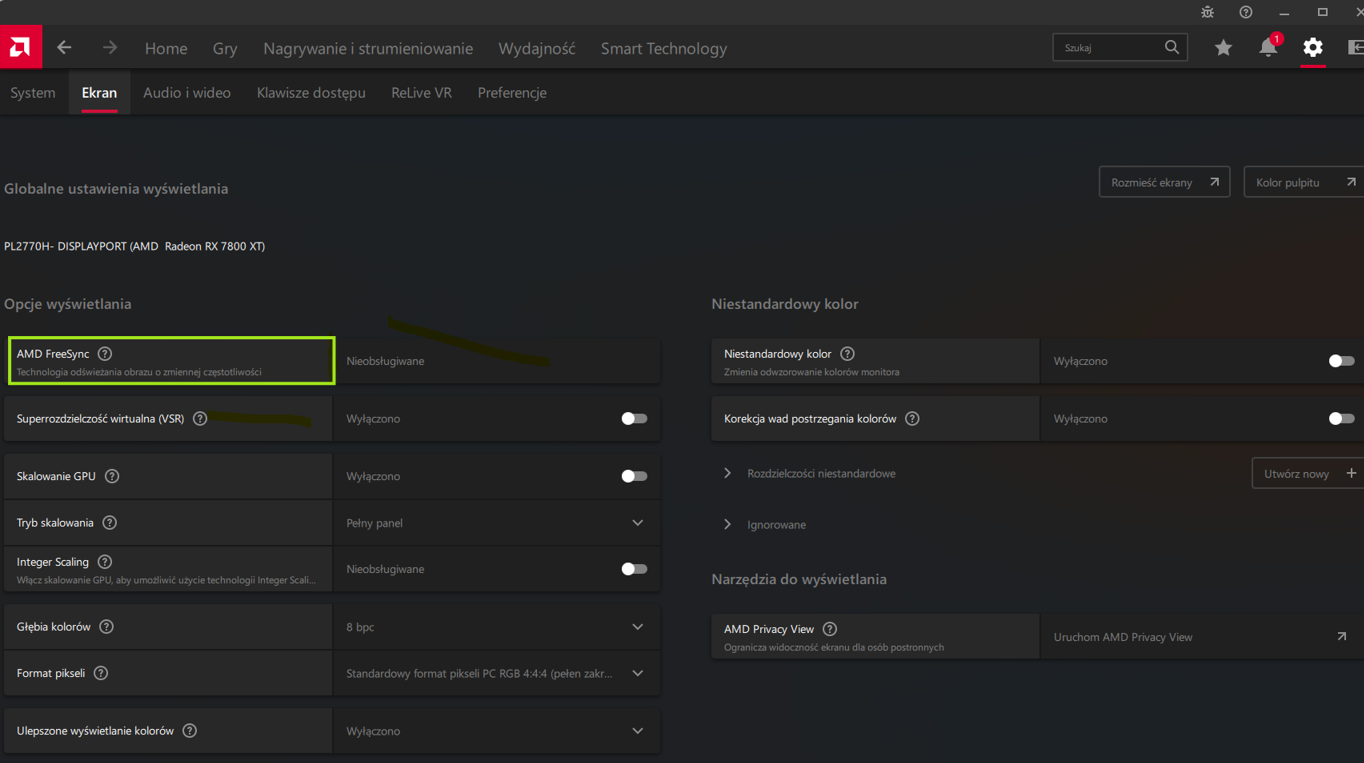The height and width of the screenshot is (763, 1364).
Task: Expand Ignorowane section
Action: (728, 524)
